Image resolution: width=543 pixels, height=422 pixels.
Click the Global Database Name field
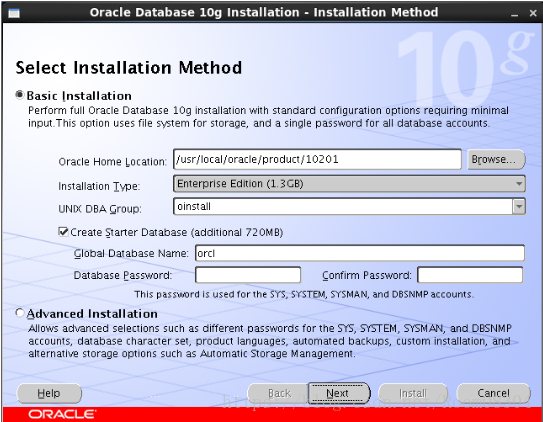tap(360, 253)
